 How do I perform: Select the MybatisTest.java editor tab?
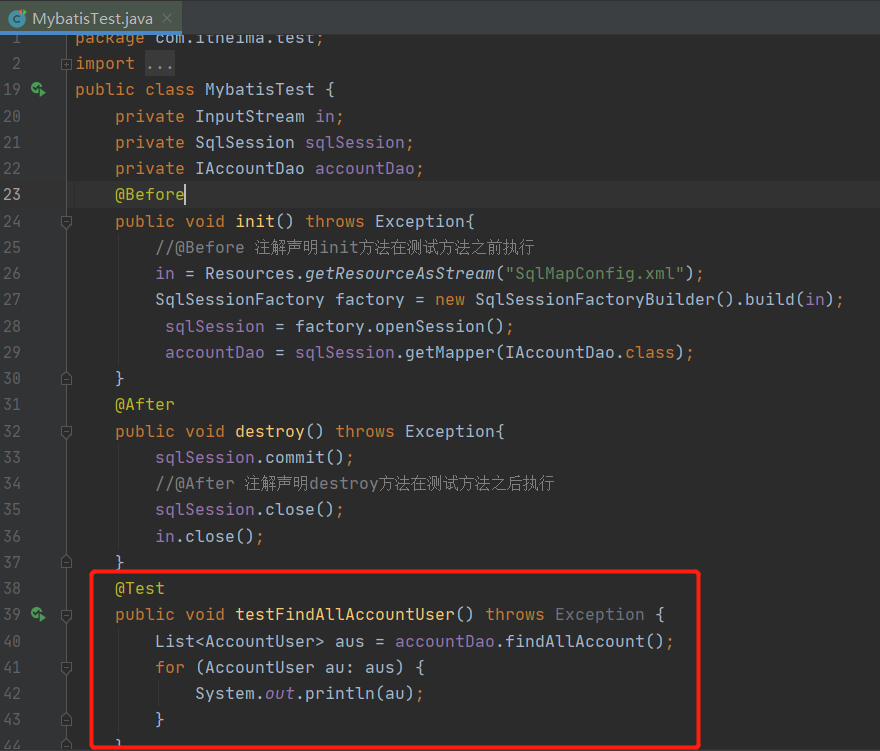[x=91, y=18]
